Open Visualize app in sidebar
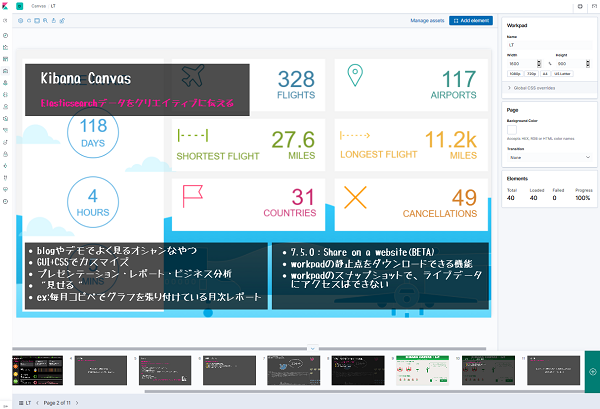The height and width of the screenshot is (409, 600). [5, 47]
